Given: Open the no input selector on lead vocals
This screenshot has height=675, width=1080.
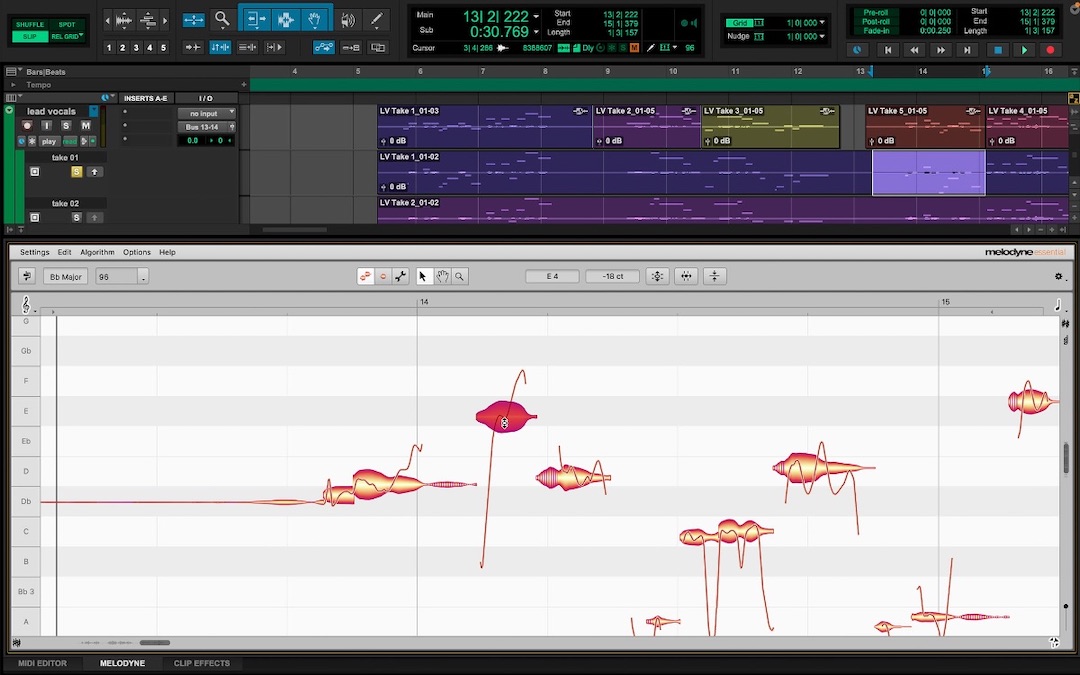Looking at the screenshot, I should click(x=207, y=113).
